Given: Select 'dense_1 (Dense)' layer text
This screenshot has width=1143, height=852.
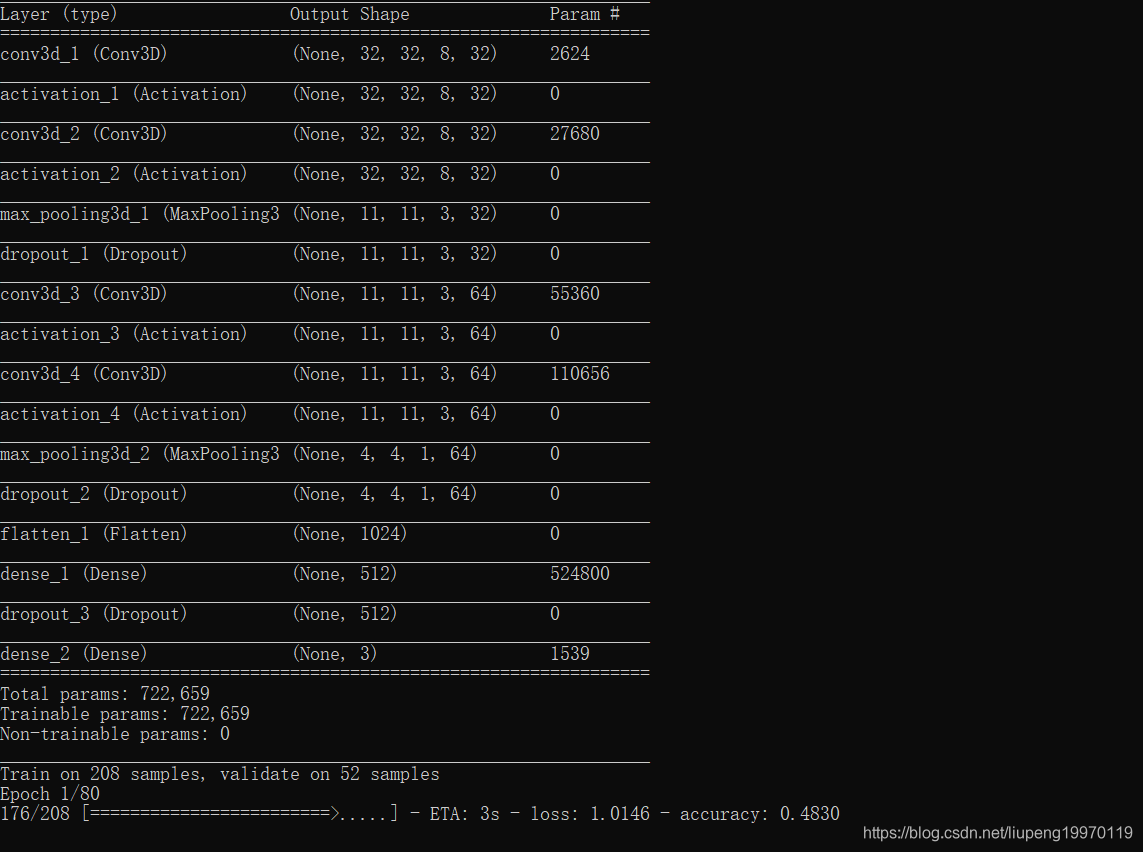Looking at the screenshot, I should (x=74, y=575).
